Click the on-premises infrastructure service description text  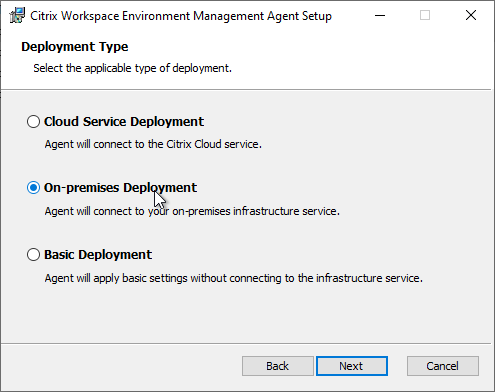tap(192, 211)
